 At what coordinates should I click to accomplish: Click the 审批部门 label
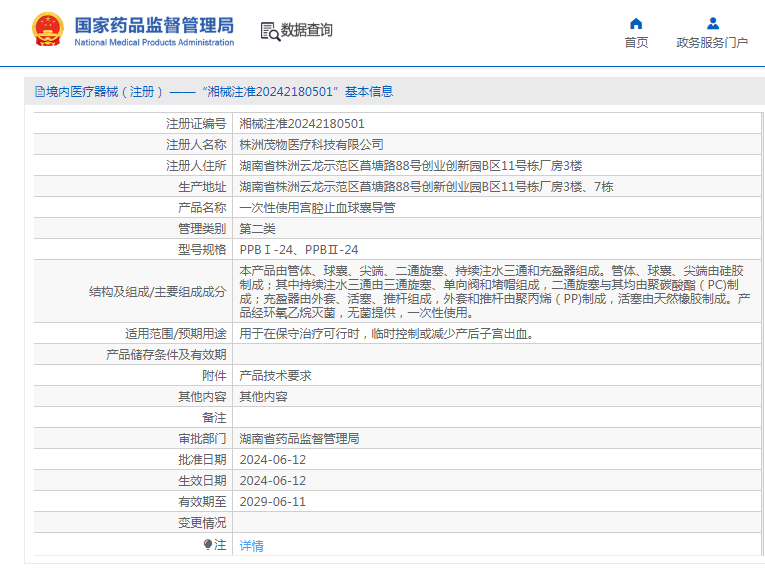click(x=202, y=439)
